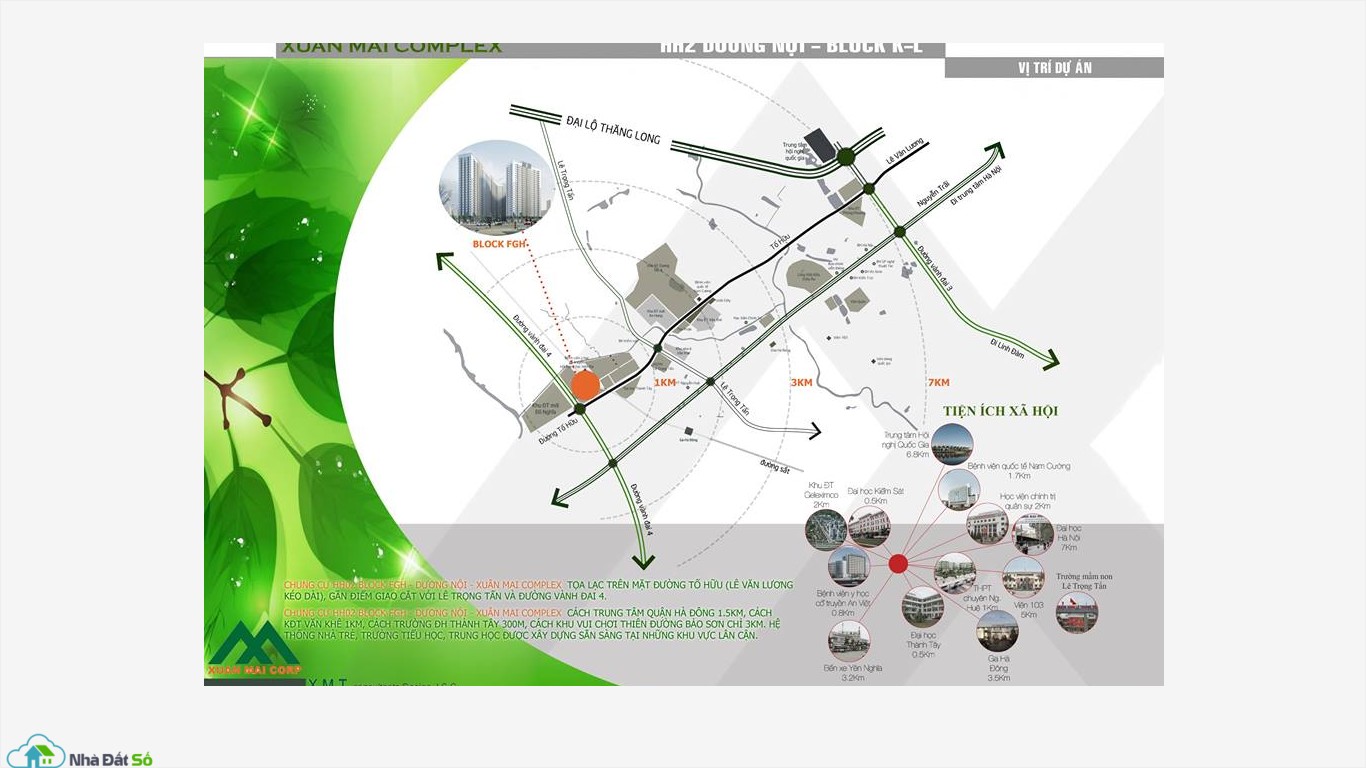Click the orange "3KM" radius label
Image resolution: width=1366 pixels, height=768 pixels.
pos(801,383)
